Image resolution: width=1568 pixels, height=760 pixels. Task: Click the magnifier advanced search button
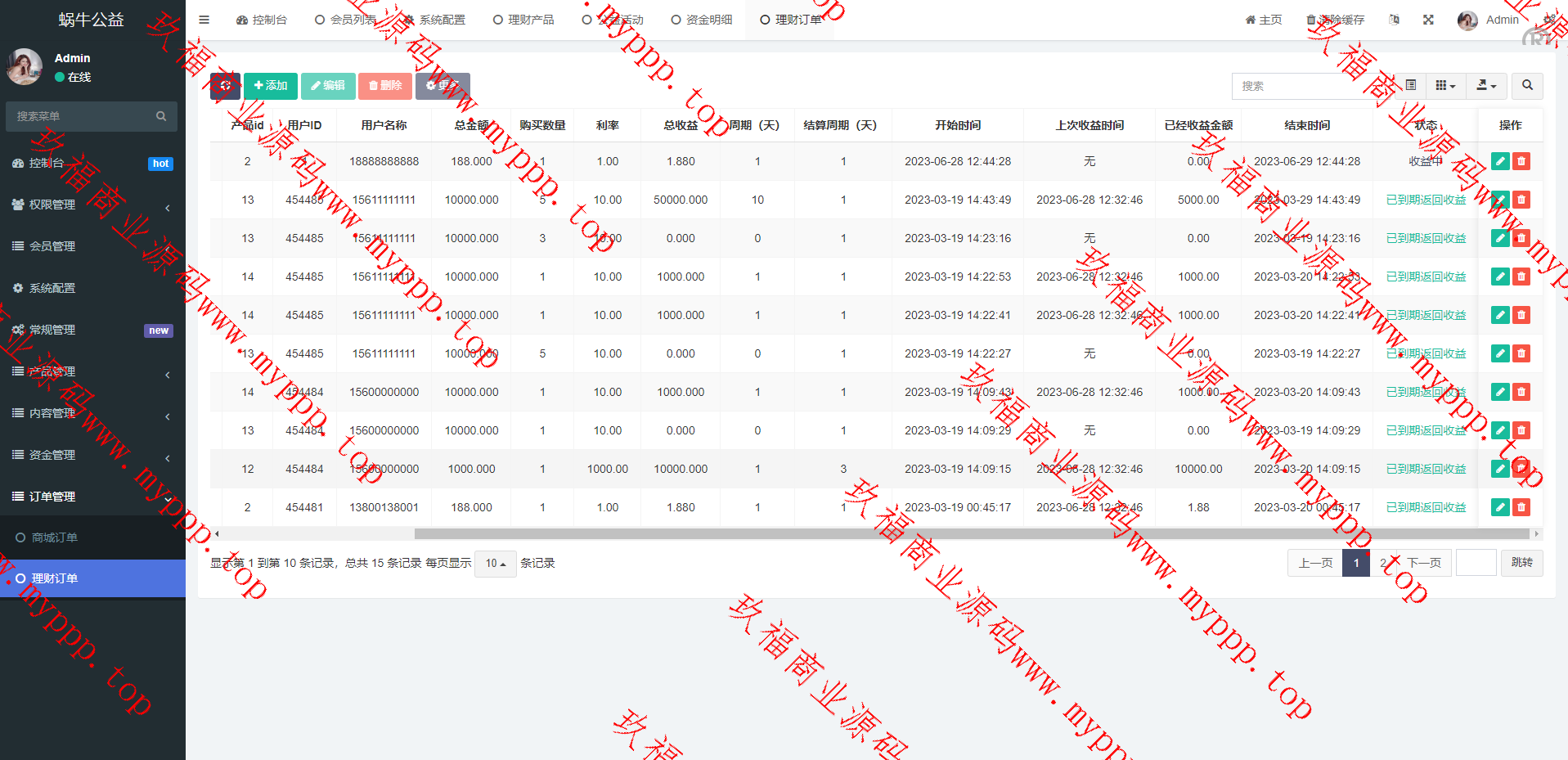tap(1527, 86)
